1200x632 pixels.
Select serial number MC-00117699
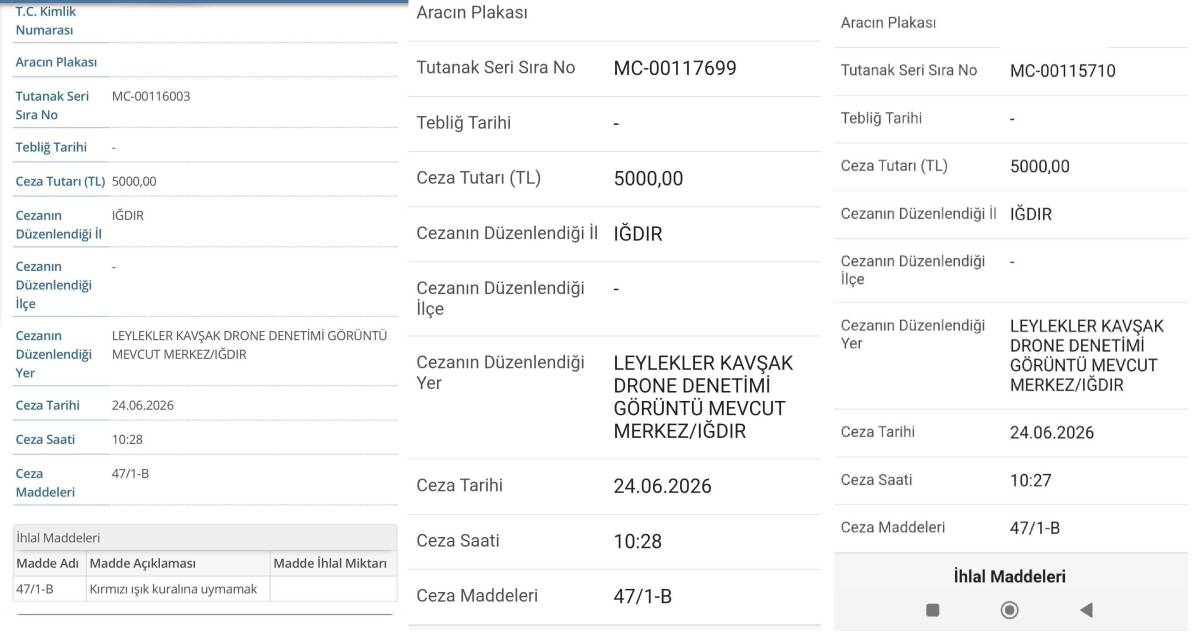click(675, 68)
